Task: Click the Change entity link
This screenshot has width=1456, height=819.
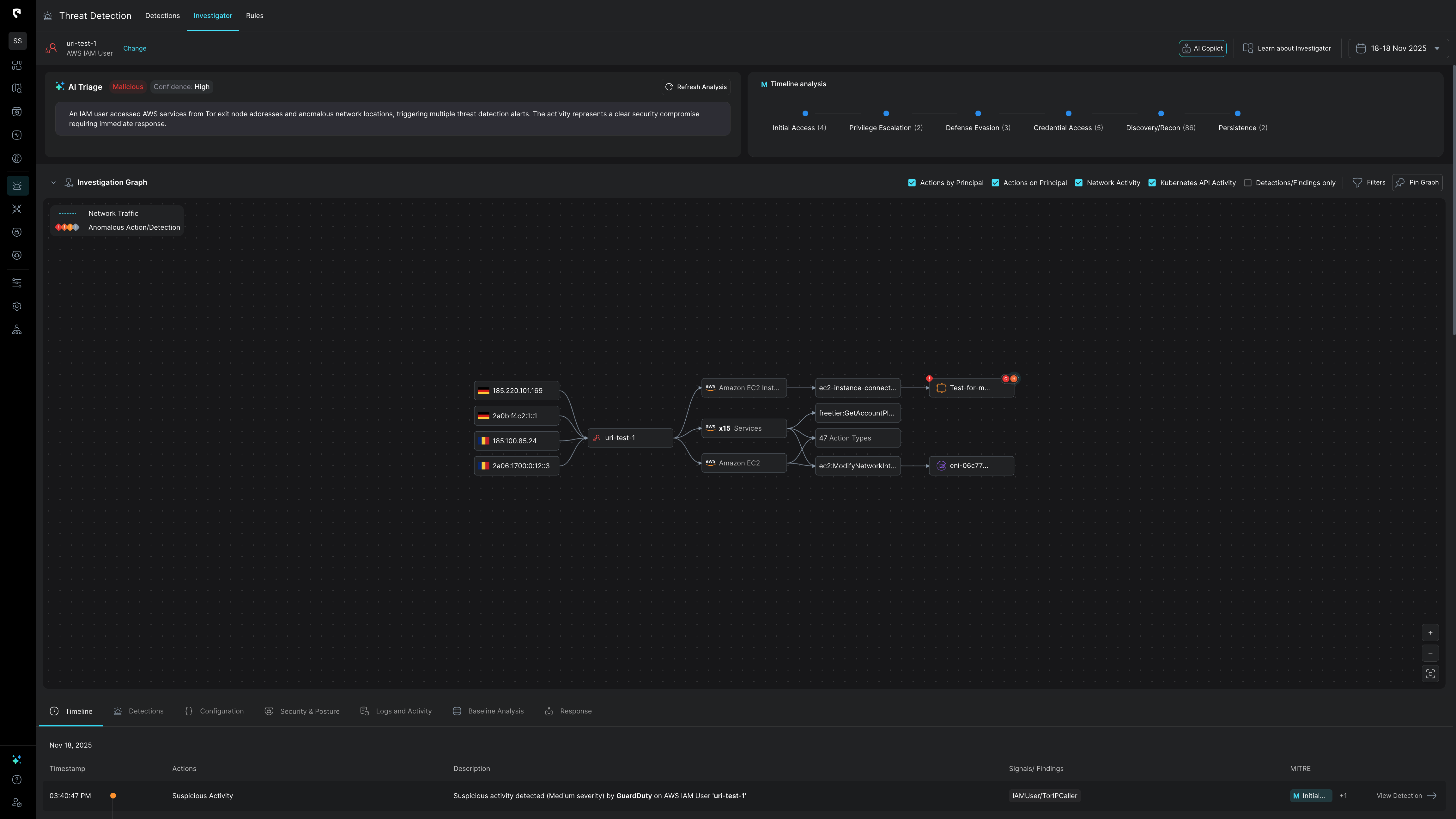Action: click(x=135, y=49)
